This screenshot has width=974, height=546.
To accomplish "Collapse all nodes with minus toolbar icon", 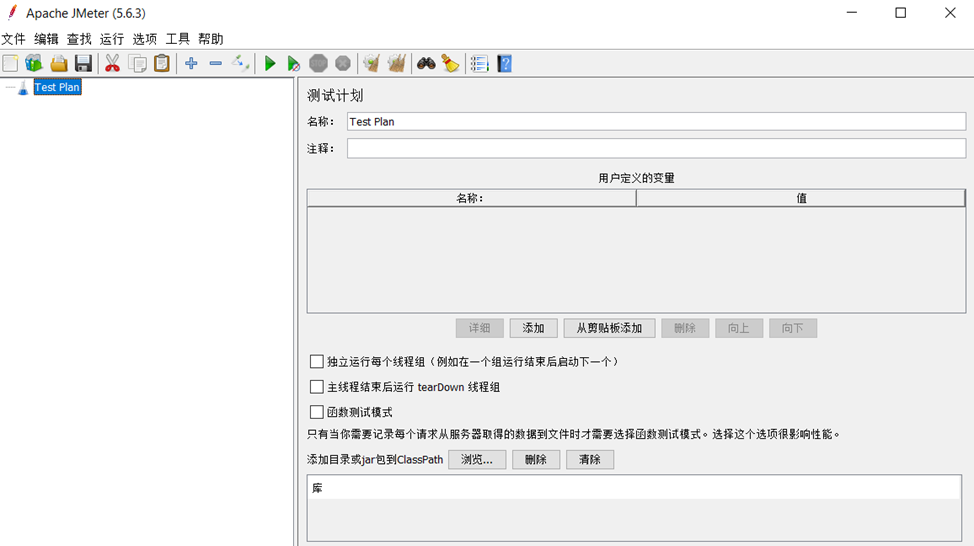I will pyautogui.click(x=215, y=64).
